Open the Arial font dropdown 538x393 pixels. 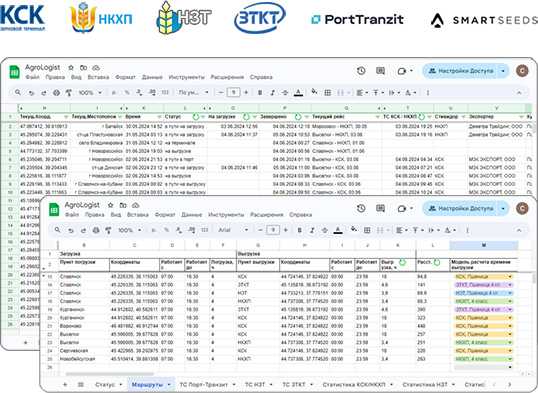point(233,230)
